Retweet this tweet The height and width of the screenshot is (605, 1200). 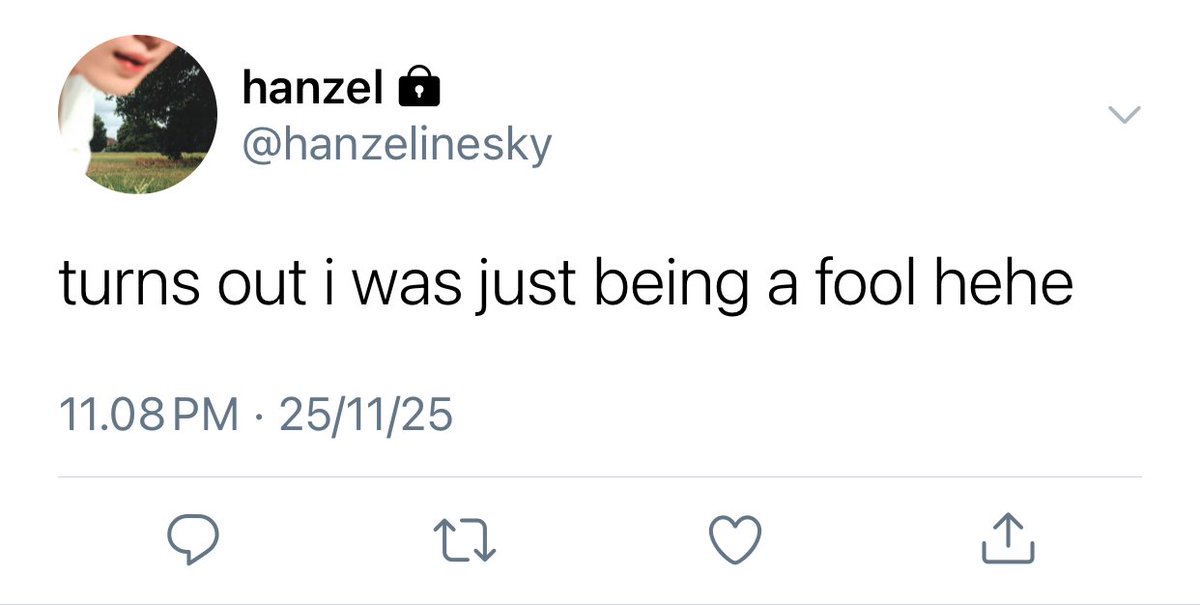pos(463,540)
